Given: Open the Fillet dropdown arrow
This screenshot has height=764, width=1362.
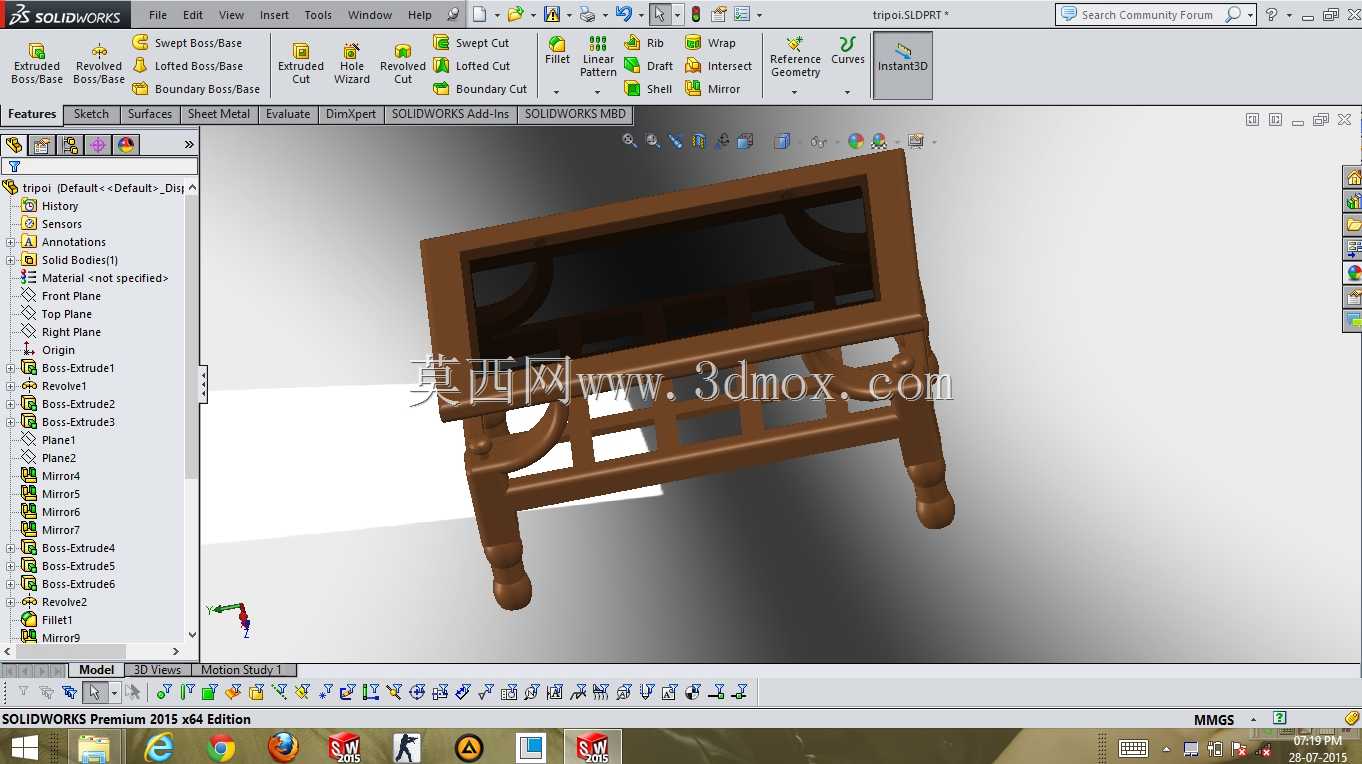Looking at the screenshot, I should 557,92.
